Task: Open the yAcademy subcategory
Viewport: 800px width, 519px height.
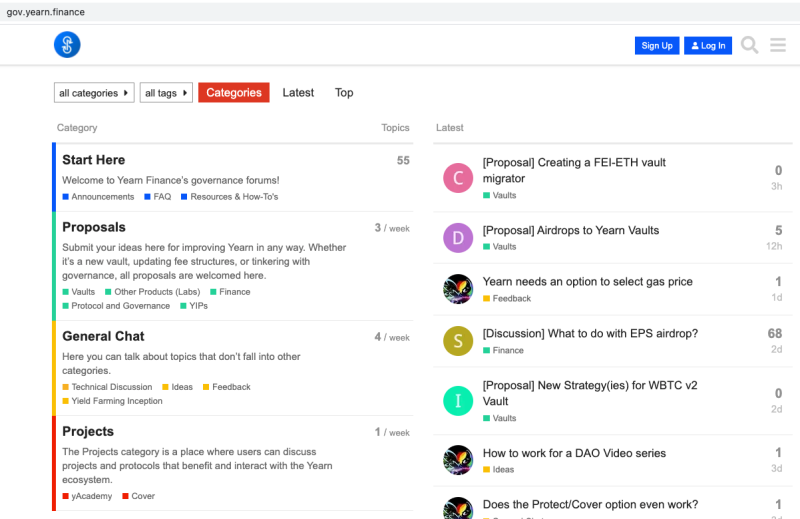Action: 87,496
